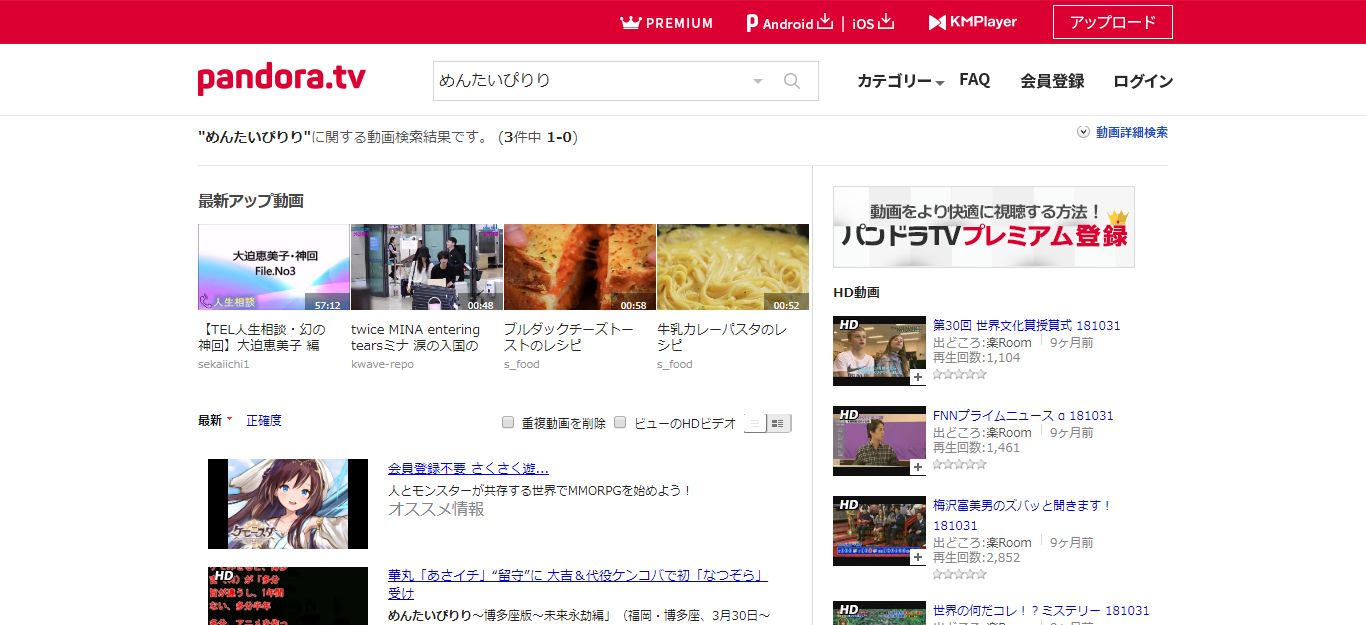This screenshot has height=625, width=1366.
Task: Sort results by 最新
Action: point(210,420)
